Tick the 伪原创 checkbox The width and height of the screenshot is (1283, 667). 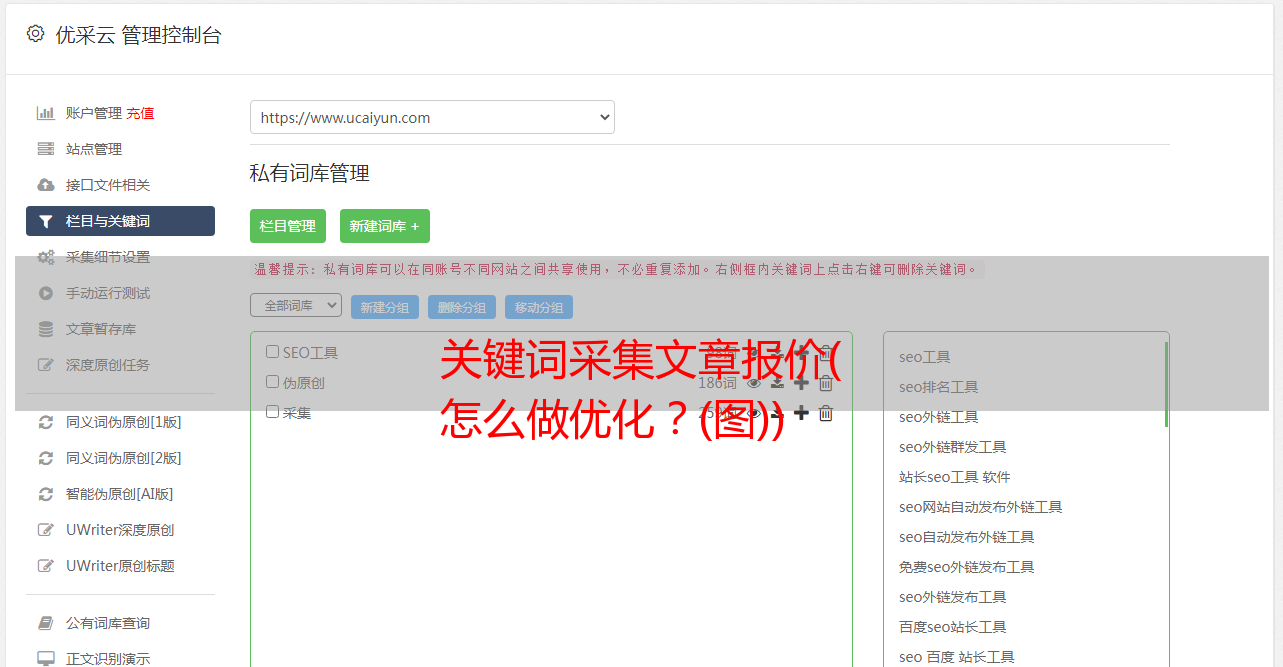[x=272, y=381]
